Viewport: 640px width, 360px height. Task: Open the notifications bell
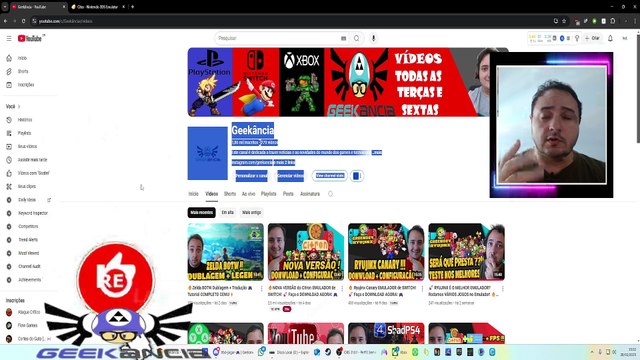(610, 38)
